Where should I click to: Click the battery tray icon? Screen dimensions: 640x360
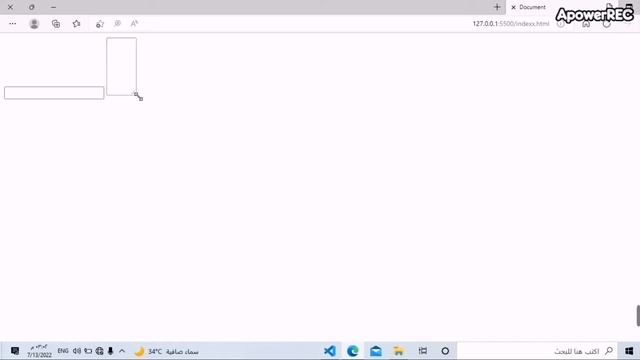click(x=88, y=351)
